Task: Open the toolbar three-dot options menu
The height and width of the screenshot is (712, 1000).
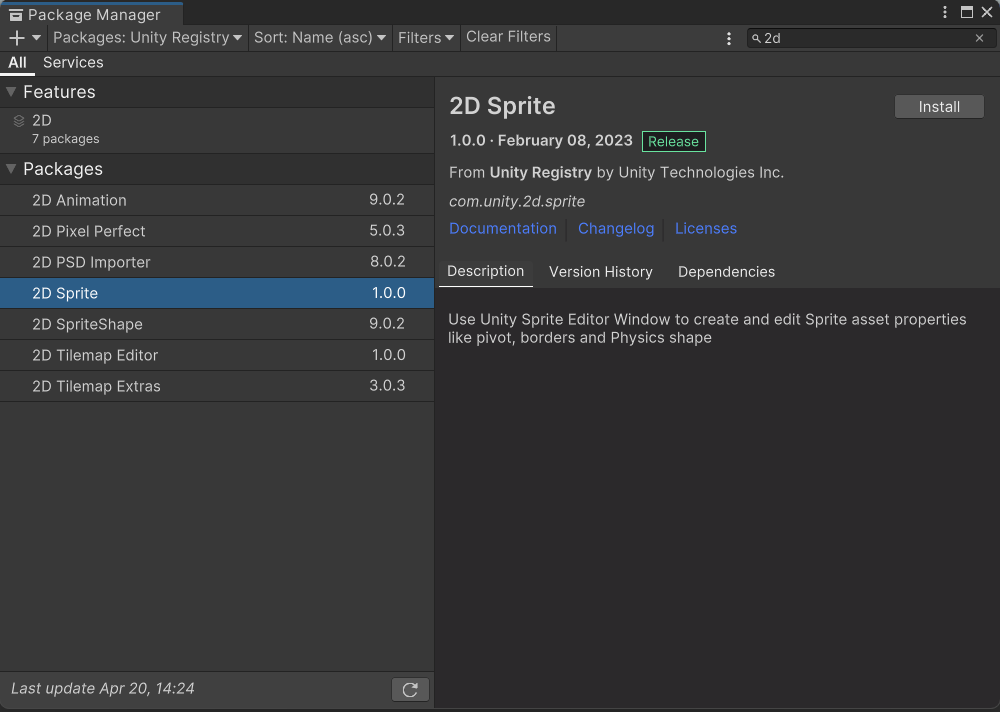Action: (729, 38)
